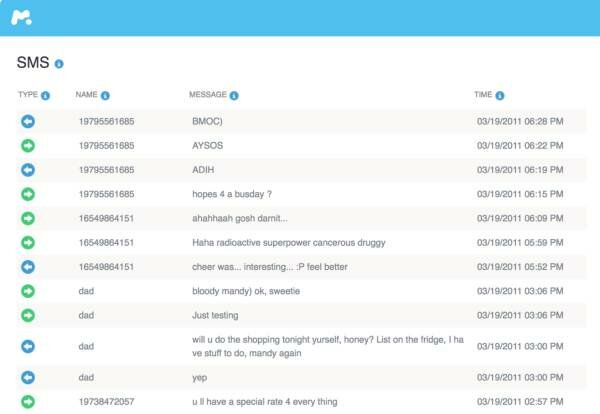Click incoming arrow for 'cheer was... interesting' row
This screenshot has width=600, height=414.
point(28,267)
